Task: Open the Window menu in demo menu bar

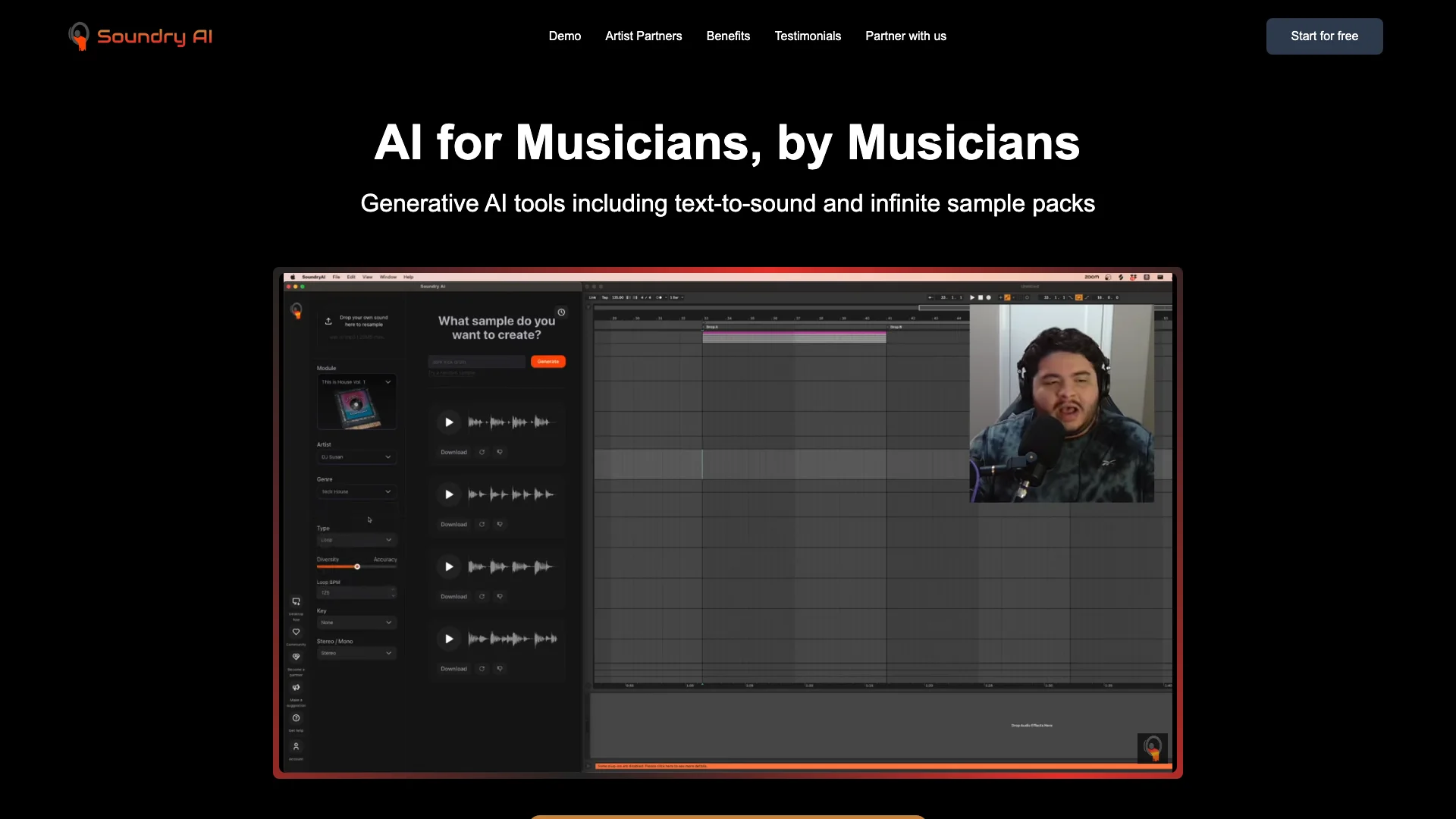Action: tap(388, 278)
